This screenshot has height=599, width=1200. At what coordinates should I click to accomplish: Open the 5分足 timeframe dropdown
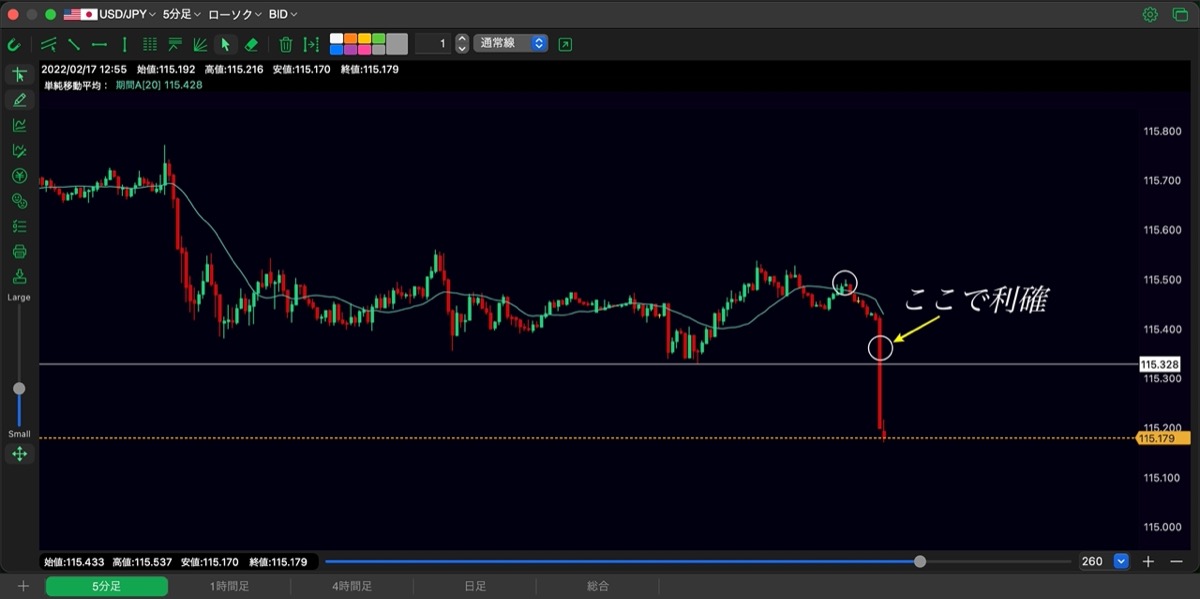pyautogui.click(x=182, y=15)
